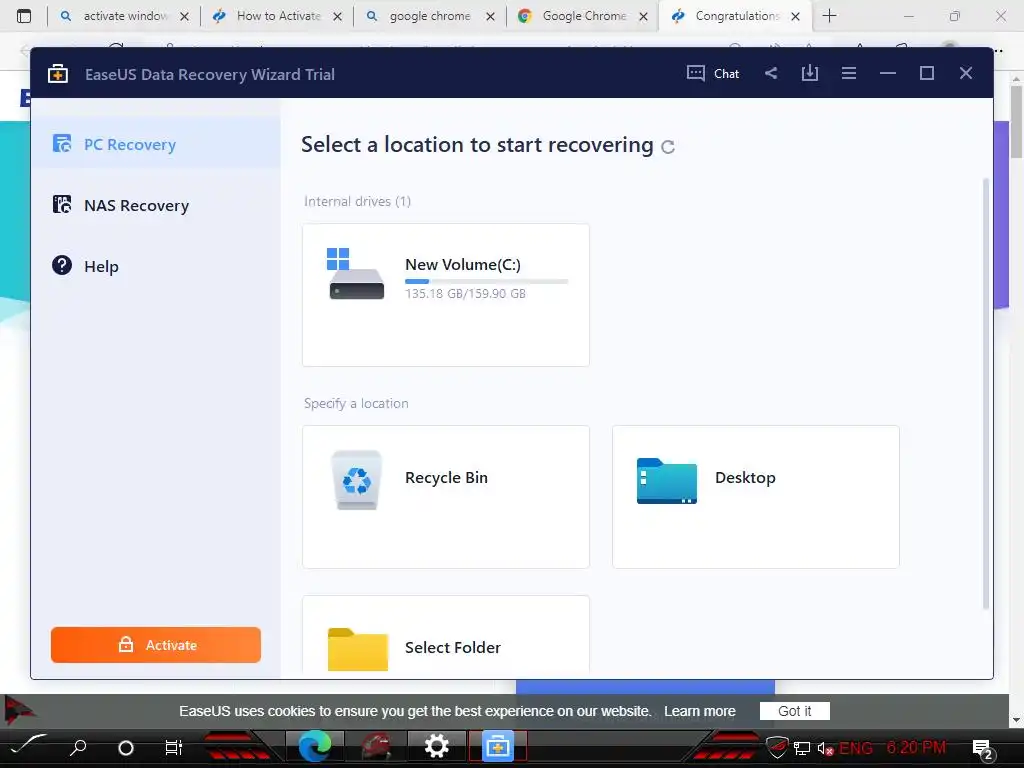This screenshot has width=1024, height=768.
Task: Click 'Got it' on cookie banner
Action: [795, 711]
